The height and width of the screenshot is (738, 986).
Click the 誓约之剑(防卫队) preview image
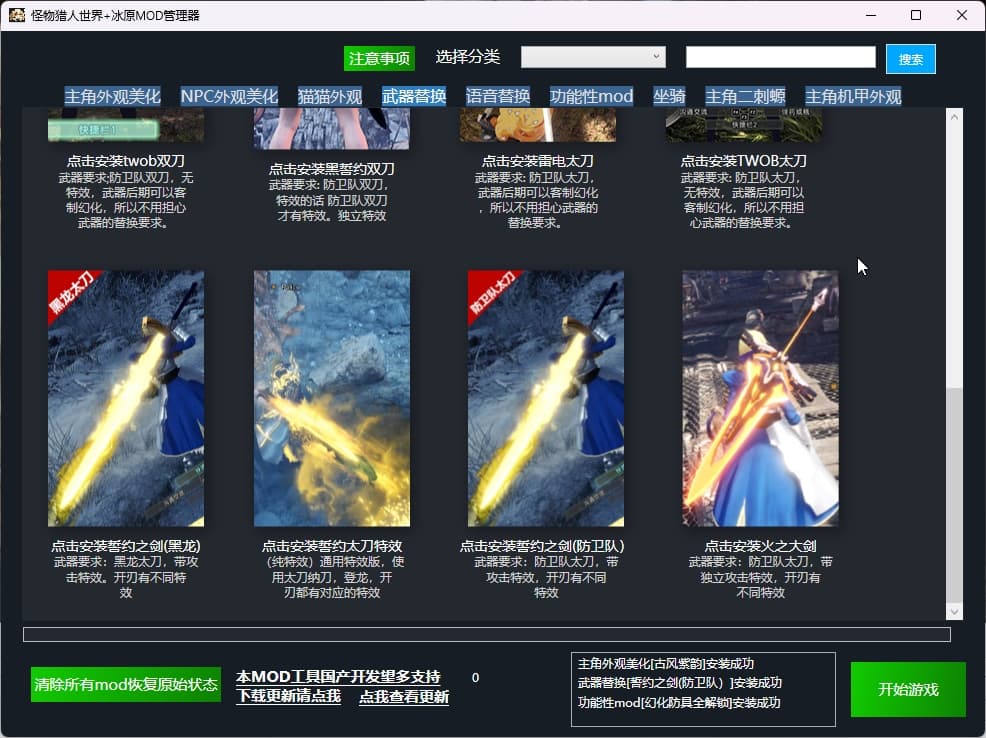point(546,398)
